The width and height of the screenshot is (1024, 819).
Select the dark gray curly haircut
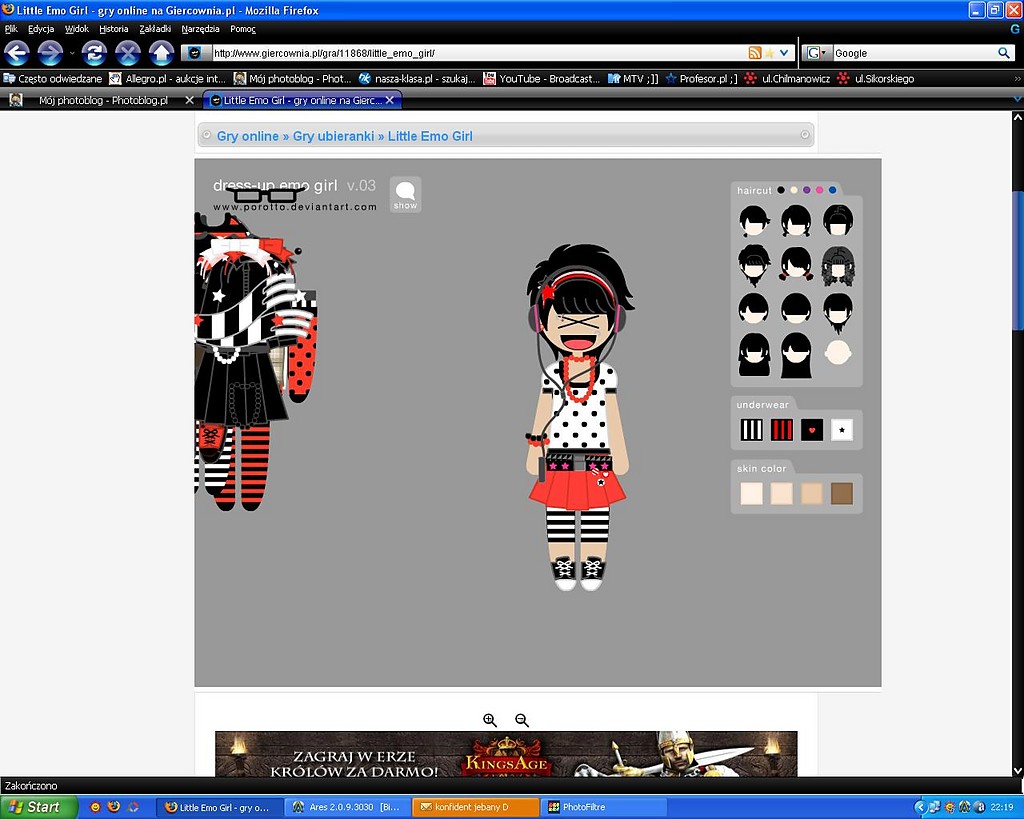coord(838,266)
